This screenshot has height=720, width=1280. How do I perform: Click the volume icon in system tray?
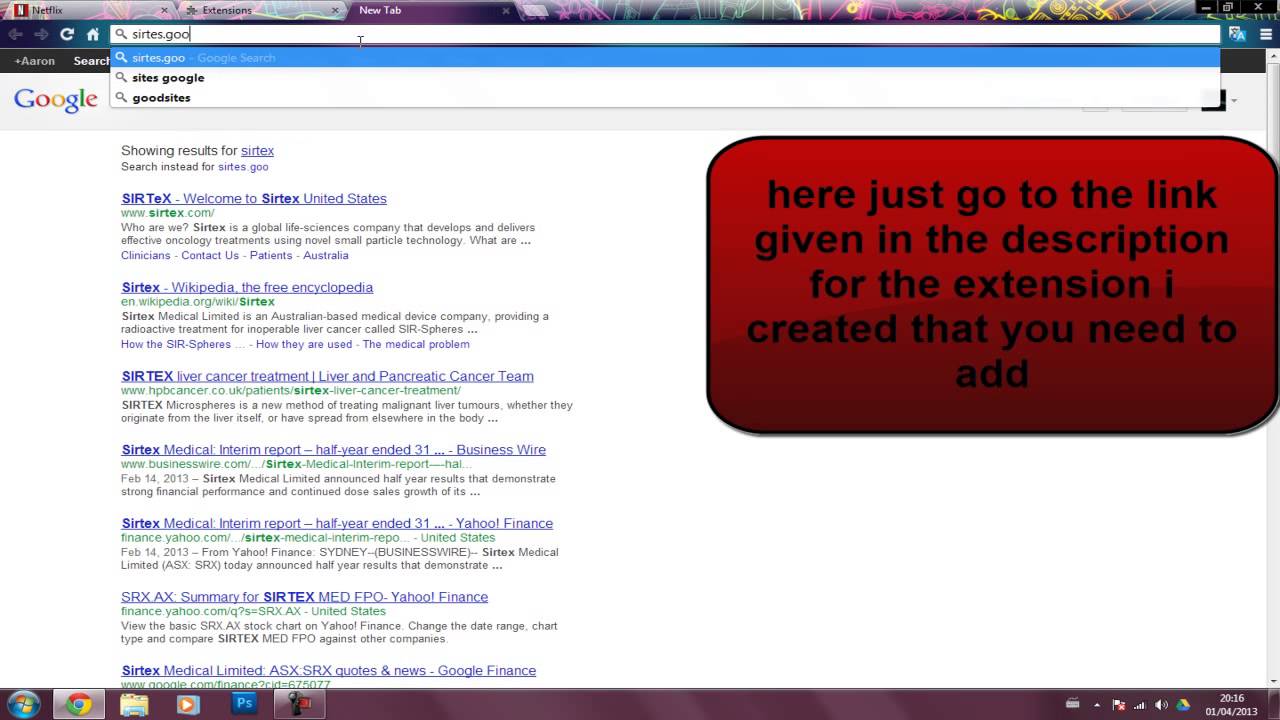click(x=1161, y=705)
